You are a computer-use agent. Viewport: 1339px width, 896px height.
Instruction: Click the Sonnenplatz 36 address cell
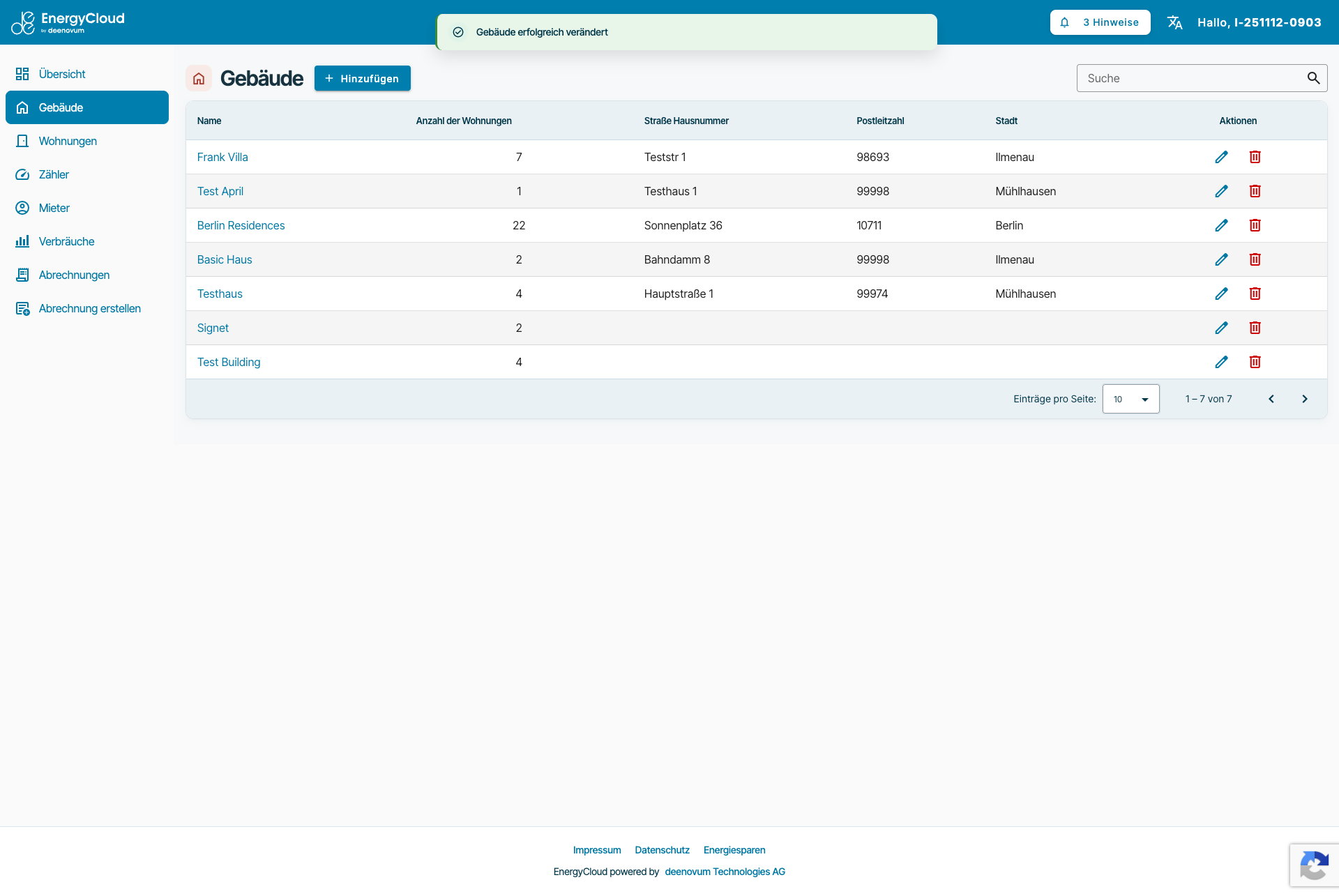pyautogui.click(x=683, y=225)
